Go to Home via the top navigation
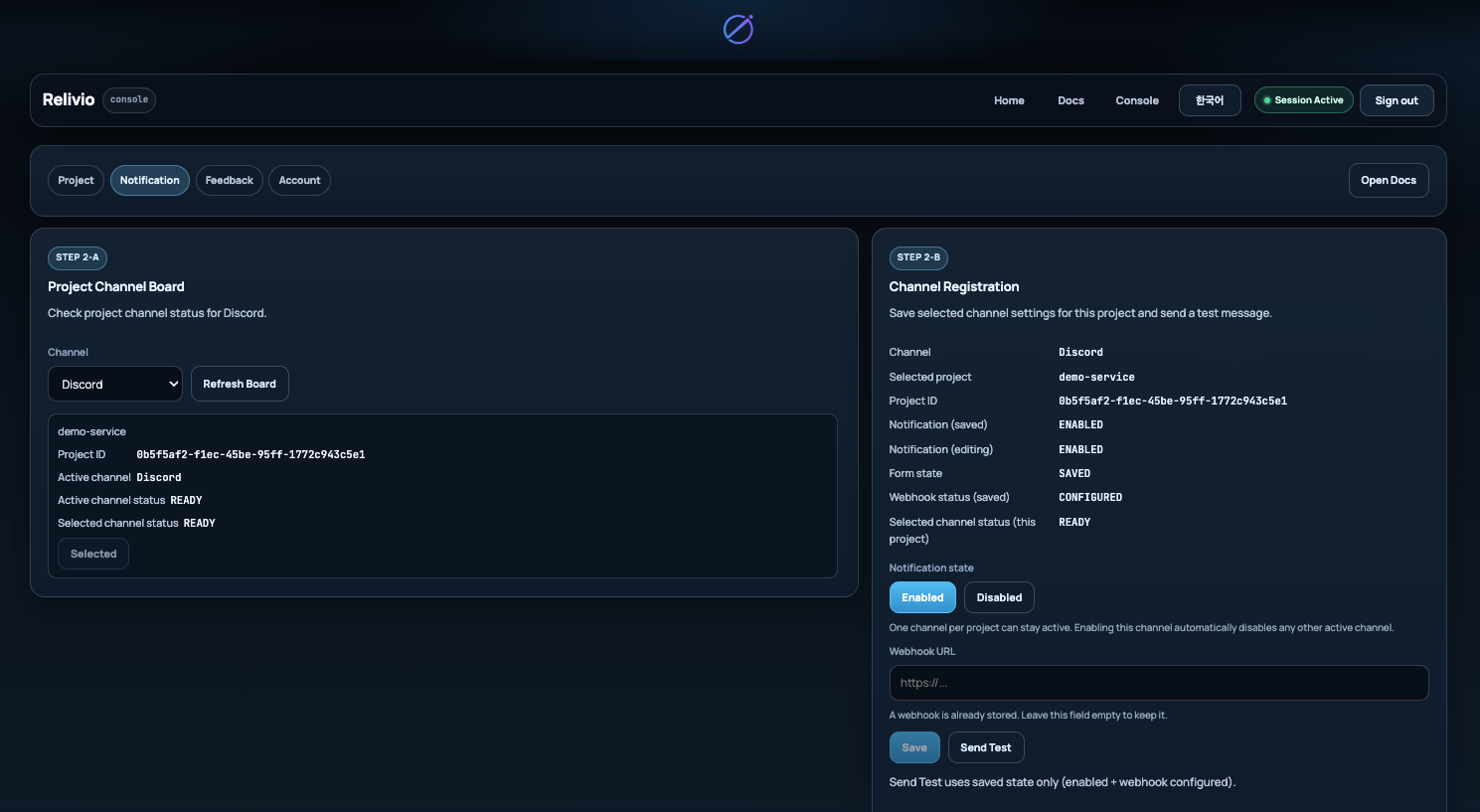 point(1009,99)
